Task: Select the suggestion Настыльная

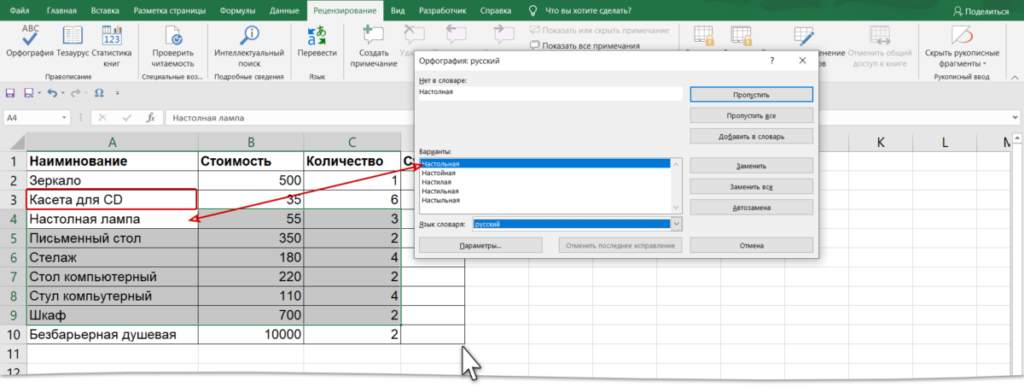Action: 545,200
